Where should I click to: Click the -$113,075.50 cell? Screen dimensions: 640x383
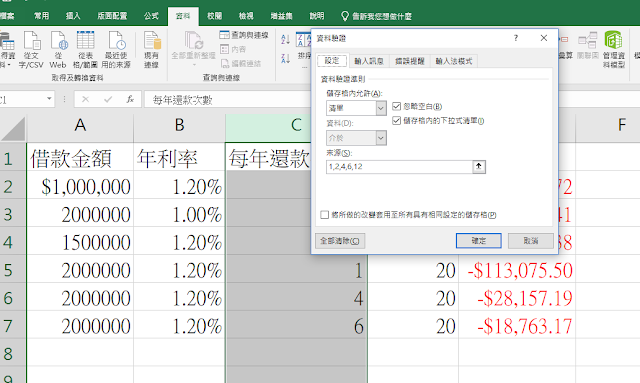(x=517, y=270)
